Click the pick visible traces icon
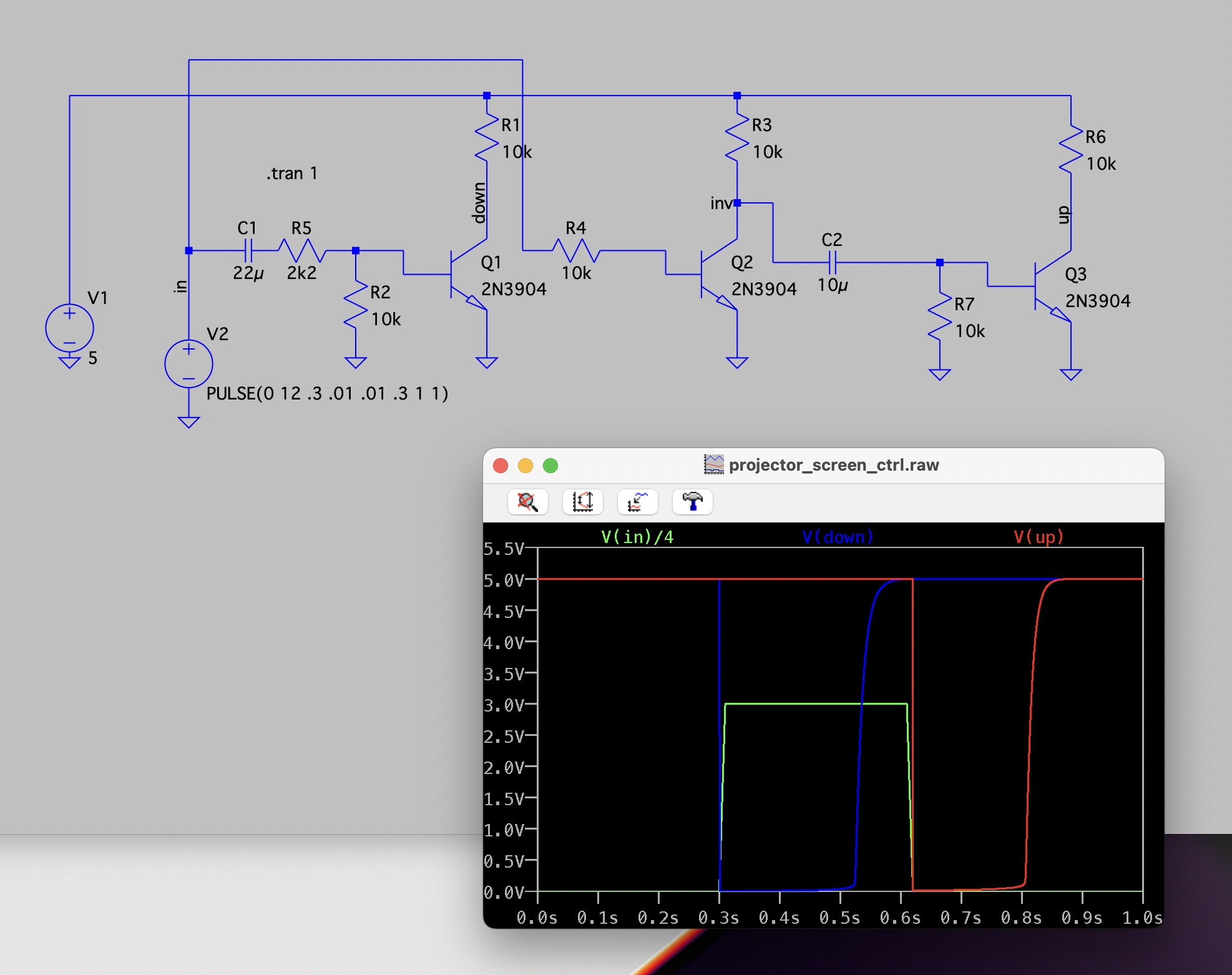 pyautogui.click(x=637, y=501)
